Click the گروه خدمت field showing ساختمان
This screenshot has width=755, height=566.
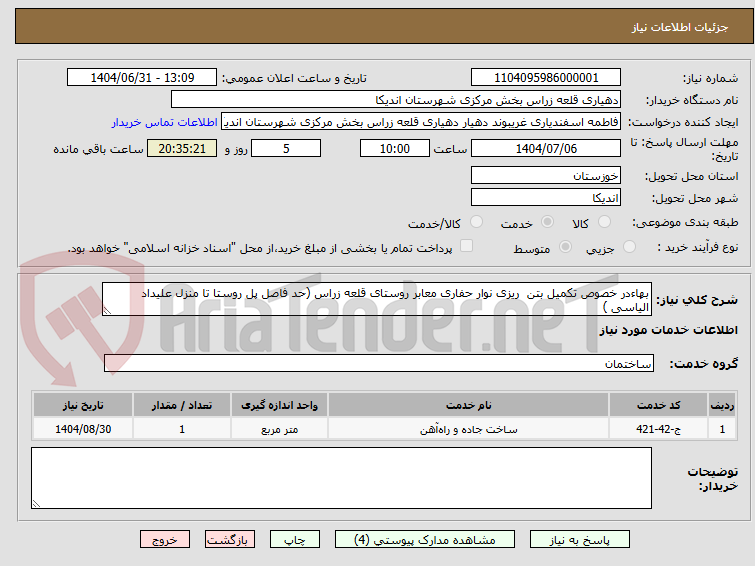[x=378, y=363]
